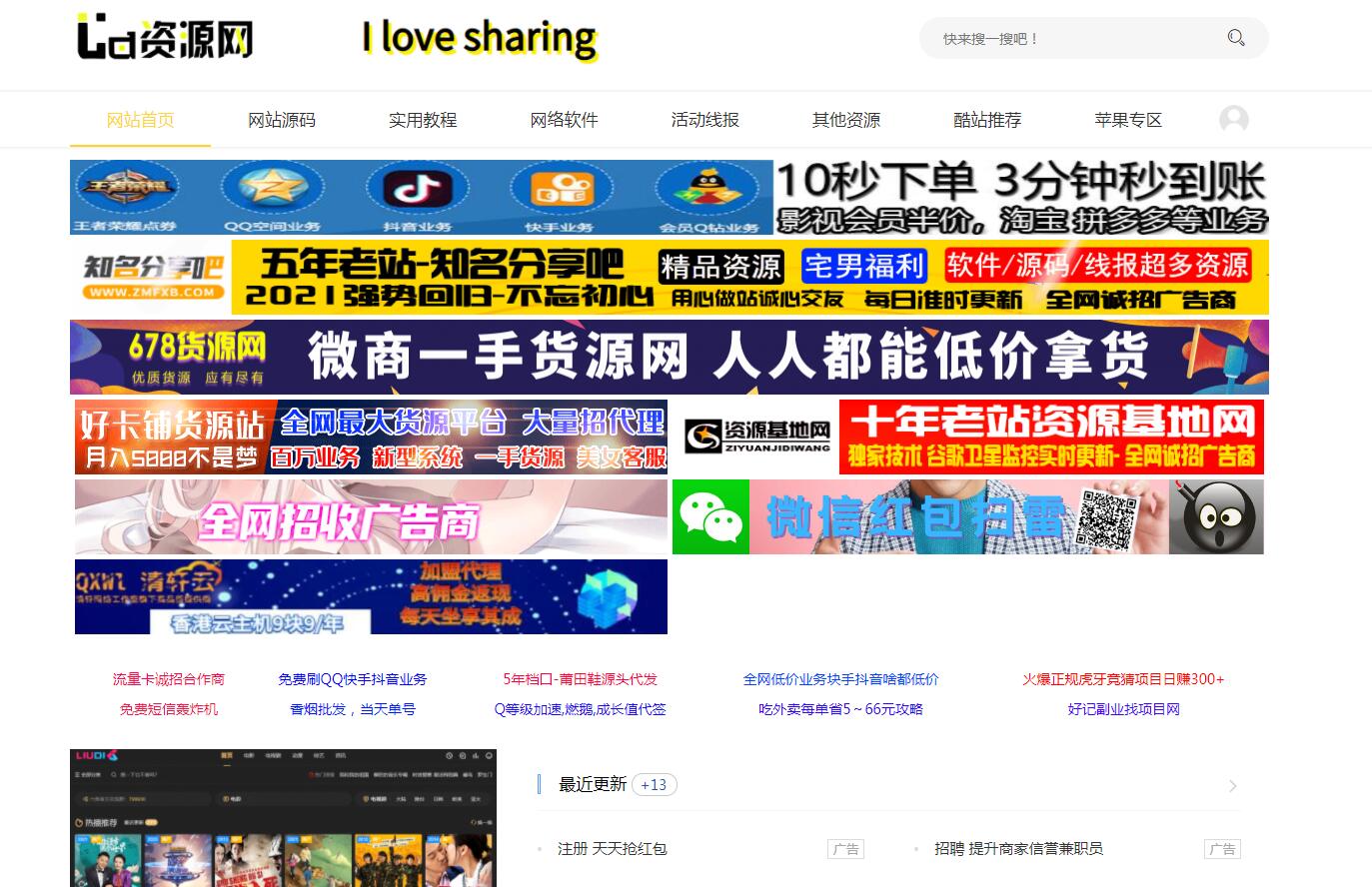Click the 最近更新 heading

(593, 785)
